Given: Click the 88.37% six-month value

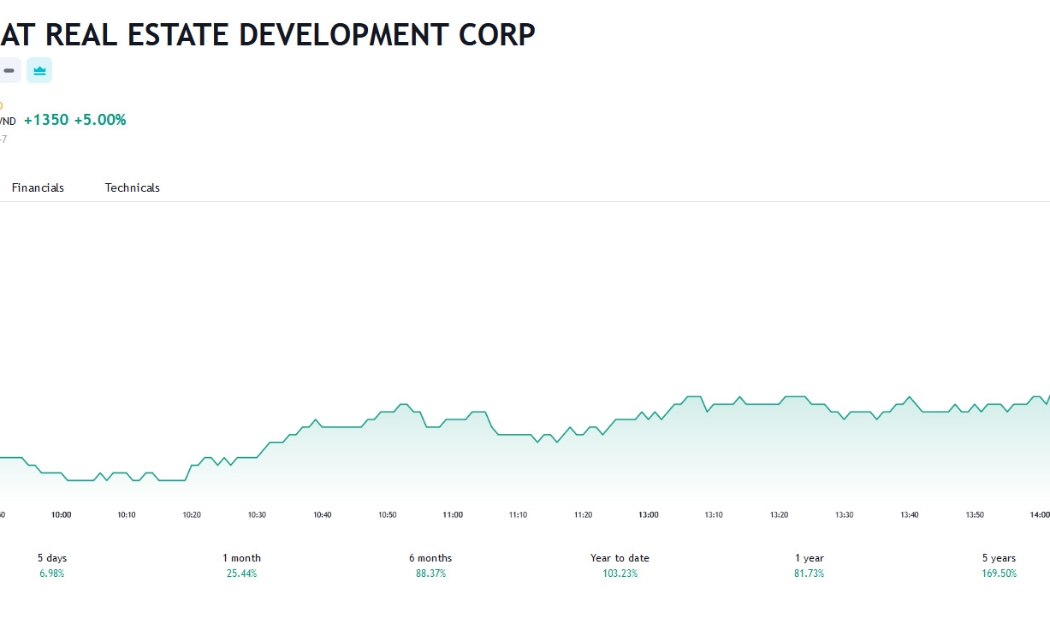Looking at the screenshot, I should (x=431, y=573).
